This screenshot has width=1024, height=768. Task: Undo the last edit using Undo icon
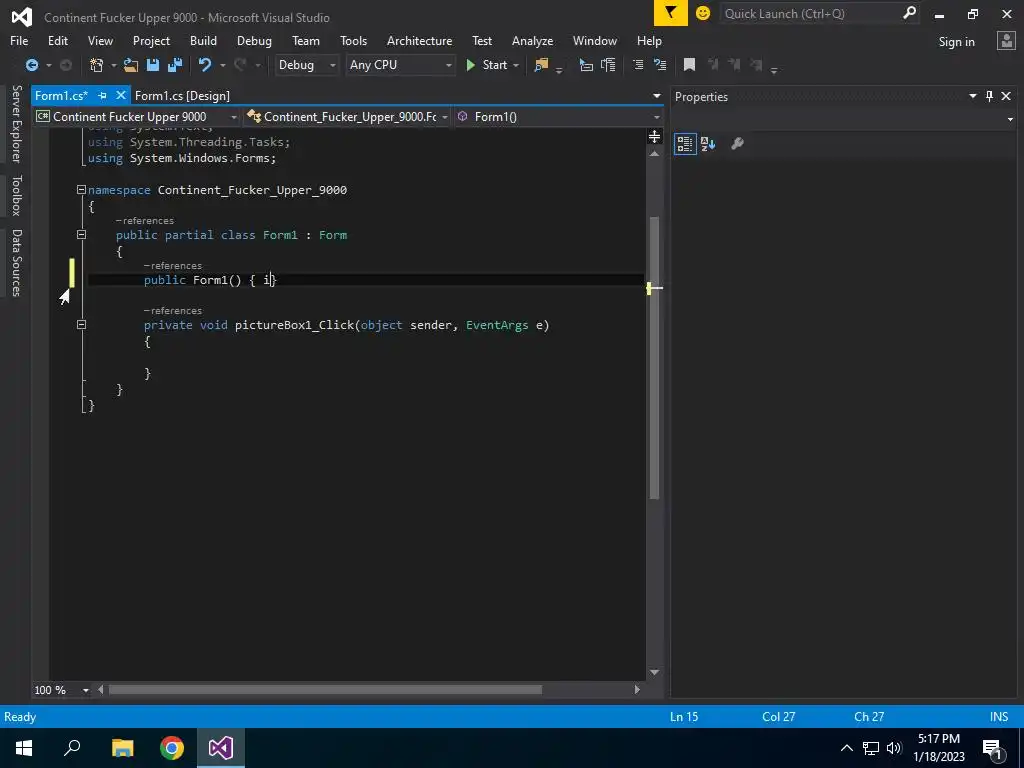(x=205, y=65)
